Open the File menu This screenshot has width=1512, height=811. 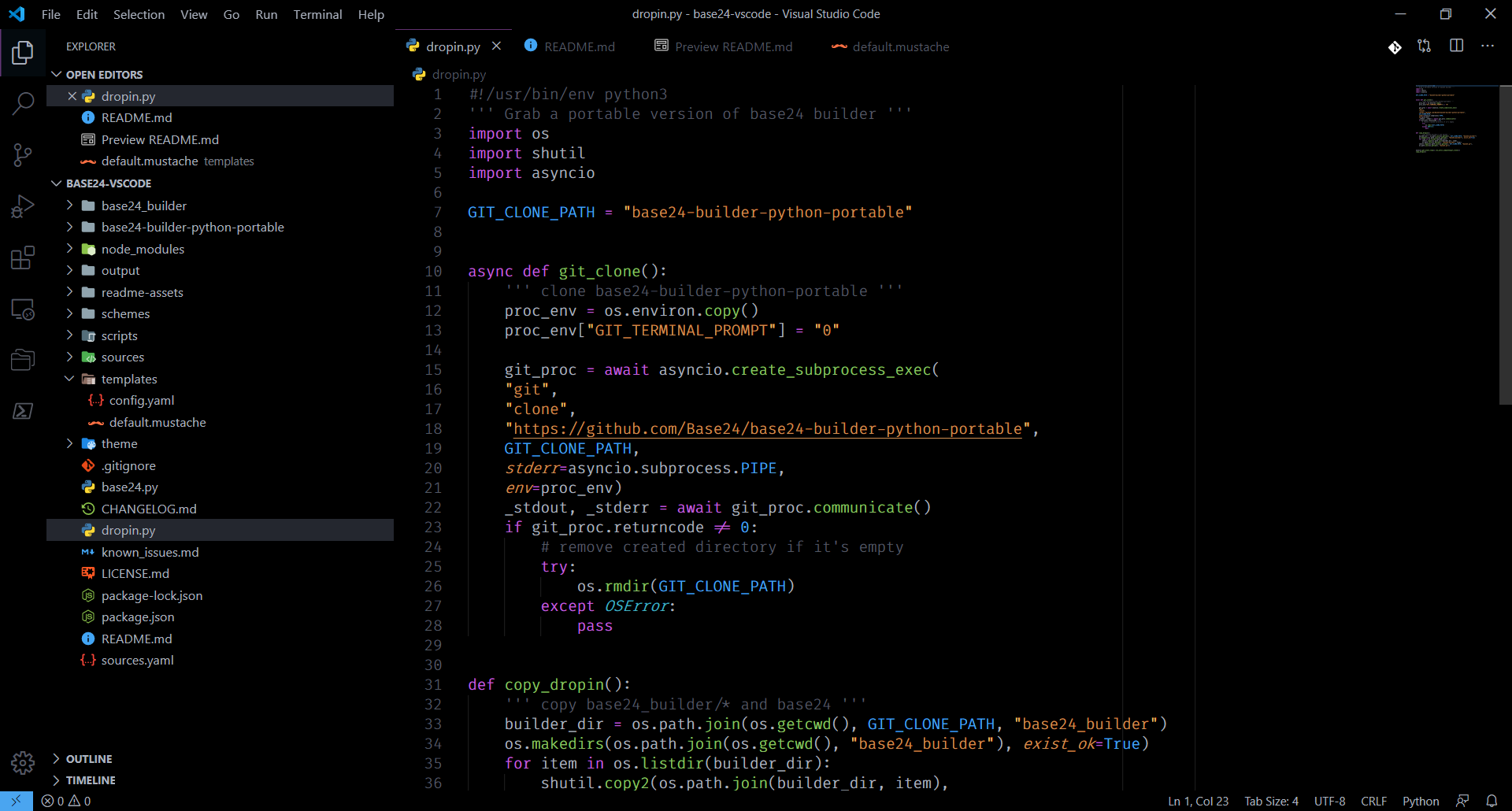tap(51, 14)
